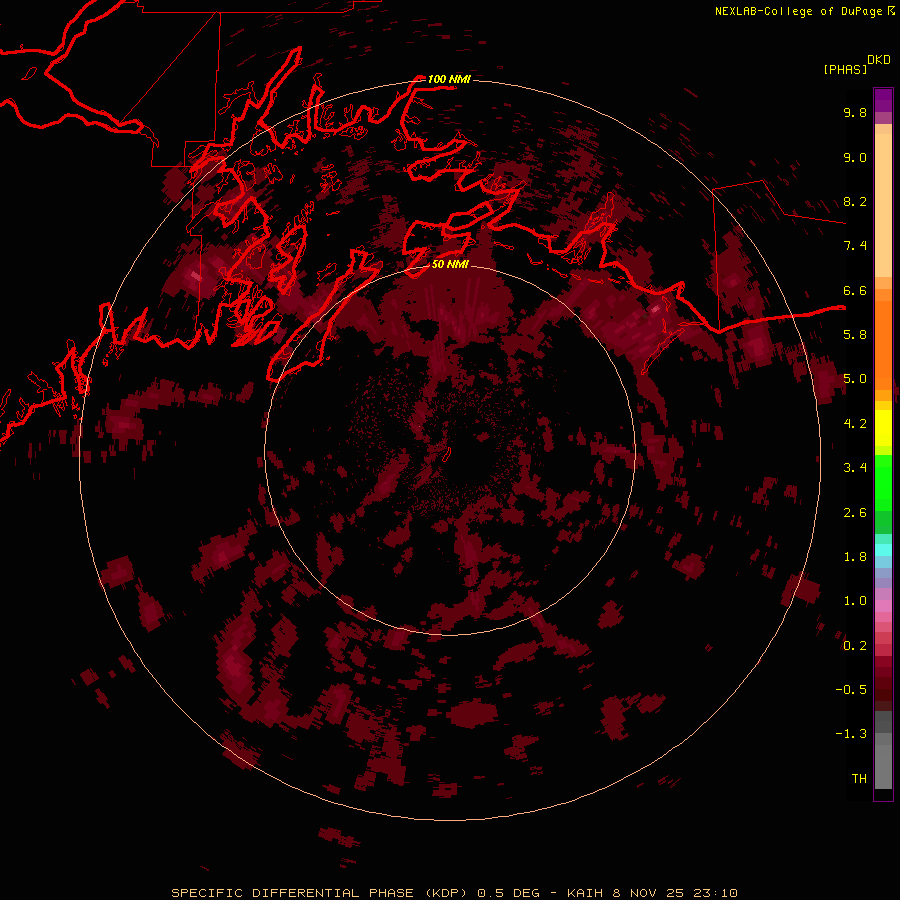Click the 0.2 scale value
Viewport: 900px width, 900px height.
[x=855, y=646]
